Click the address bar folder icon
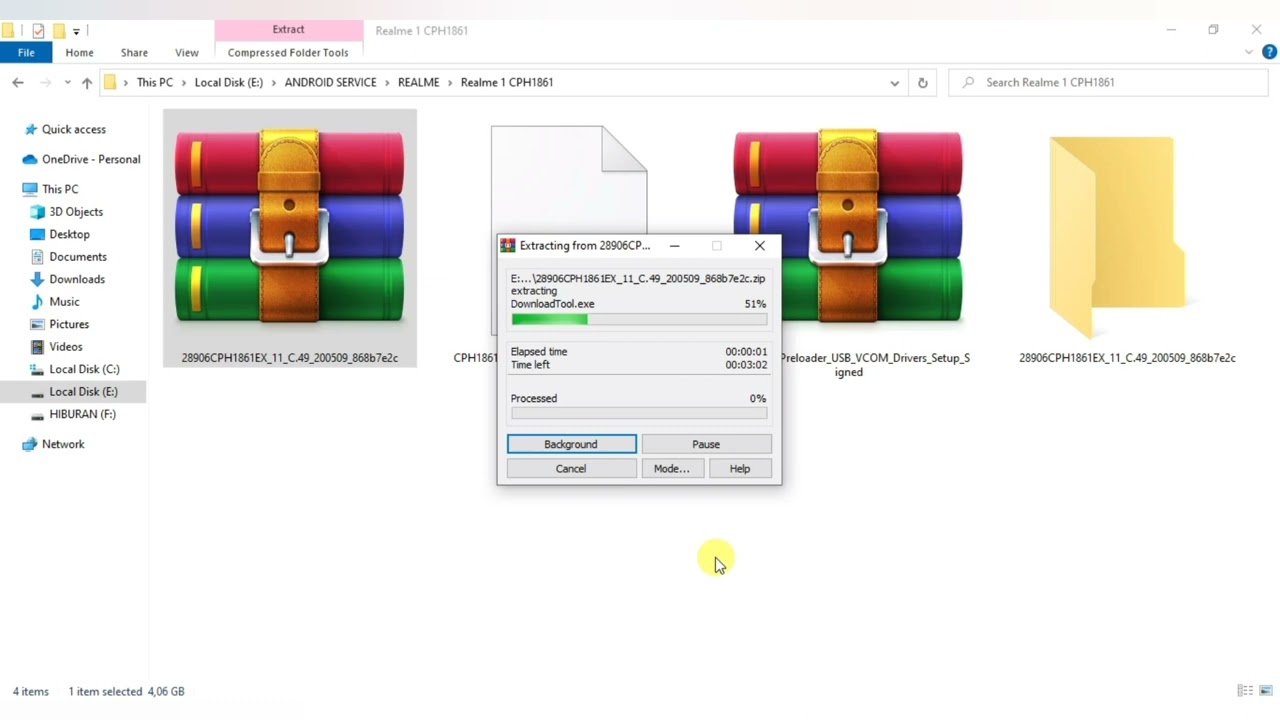The height and width of the screenshot is (720, 1280). click(111, 82)
